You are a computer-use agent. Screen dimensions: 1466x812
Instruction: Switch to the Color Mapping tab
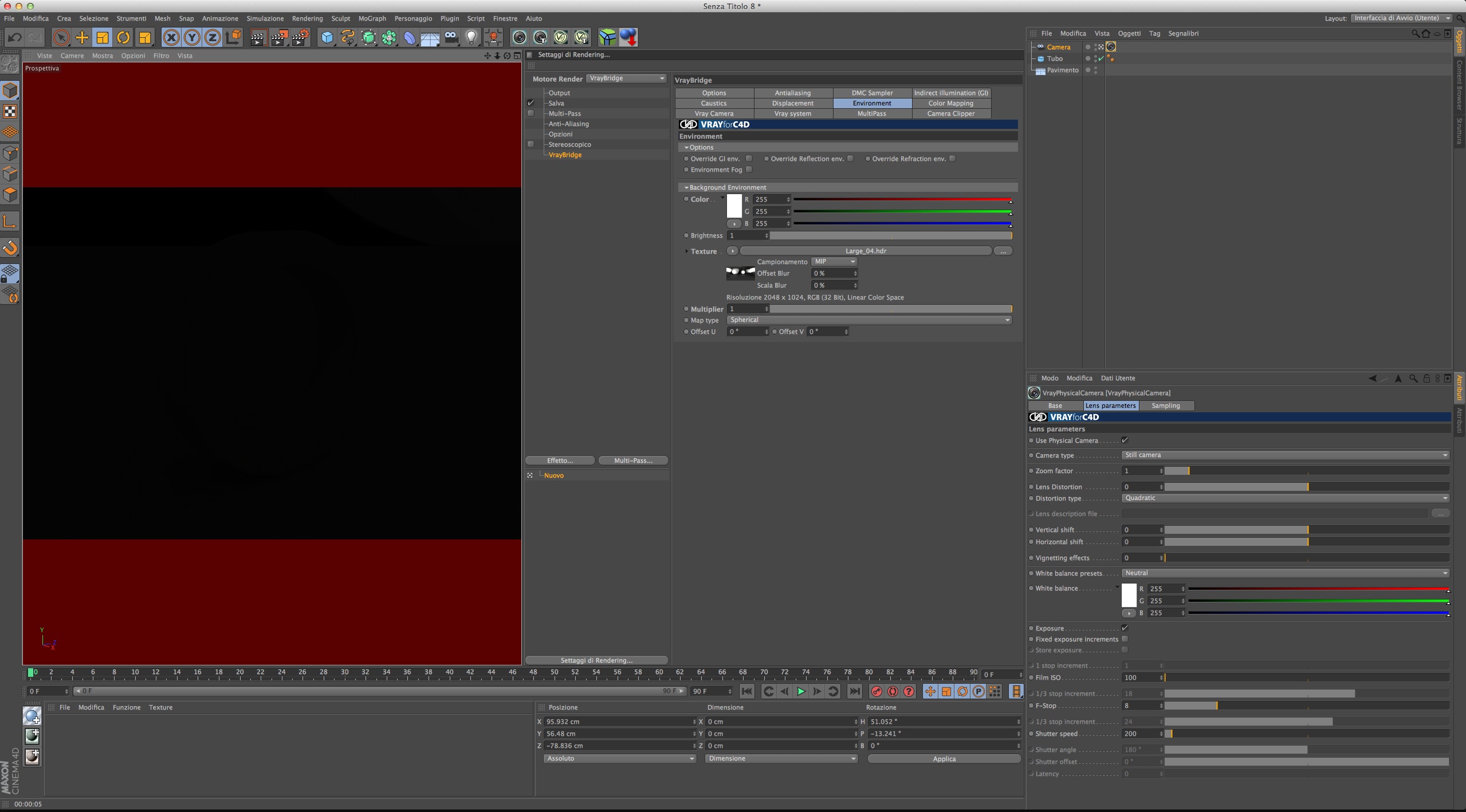950,104
